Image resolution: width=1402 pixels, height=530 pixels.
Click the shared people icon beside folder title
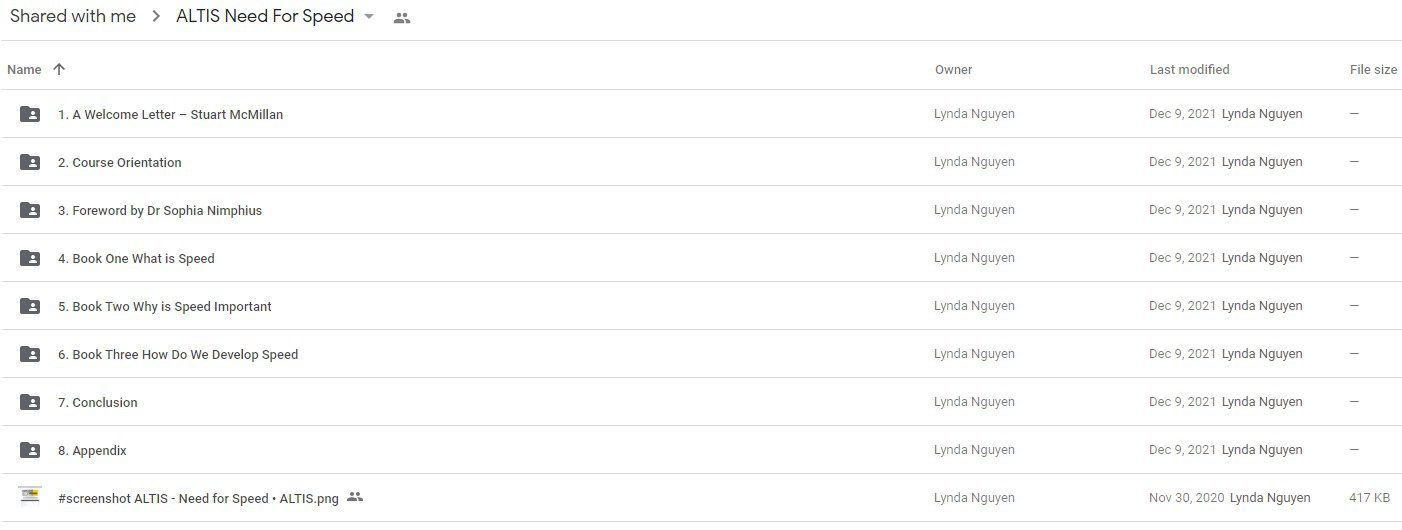pyautogui.click(x=402, y=18)
